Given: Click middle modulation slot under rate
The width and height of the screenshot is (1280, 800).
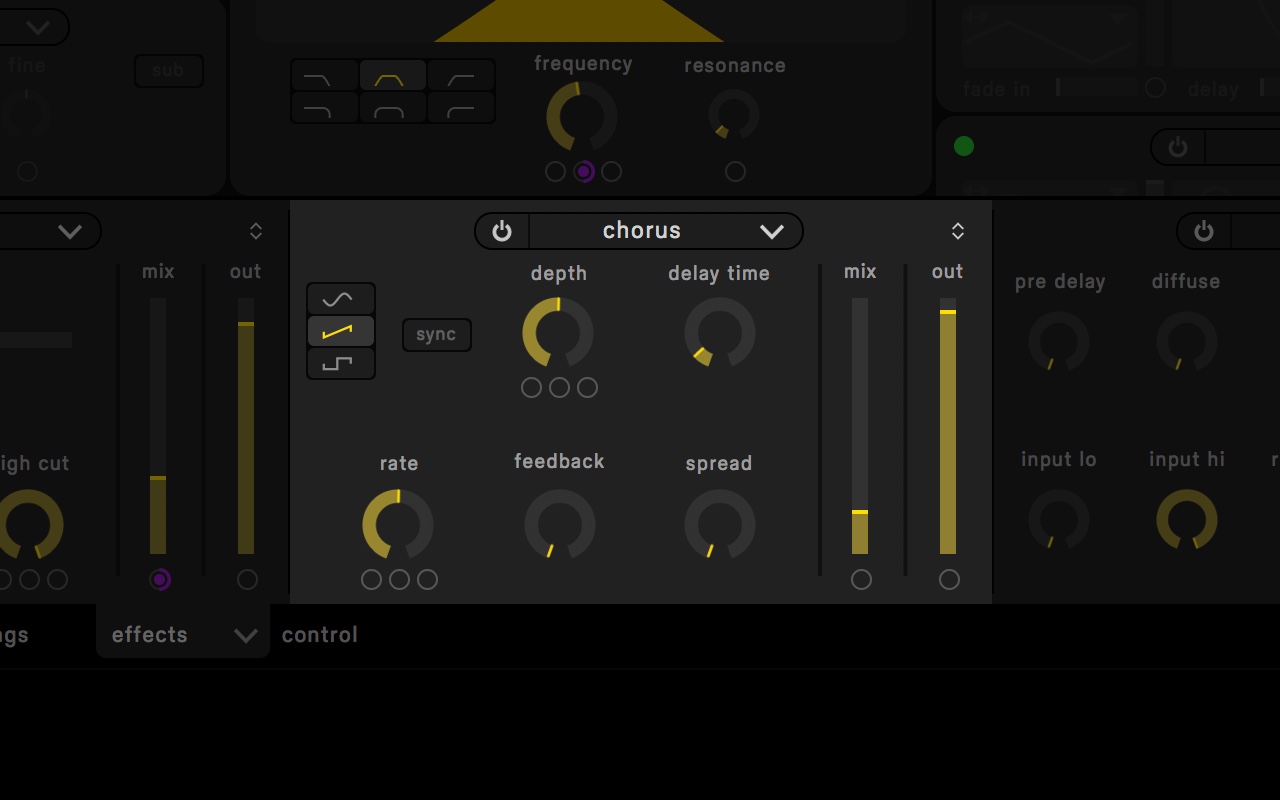Looking at the screenshot, I should tap(400, 579).
